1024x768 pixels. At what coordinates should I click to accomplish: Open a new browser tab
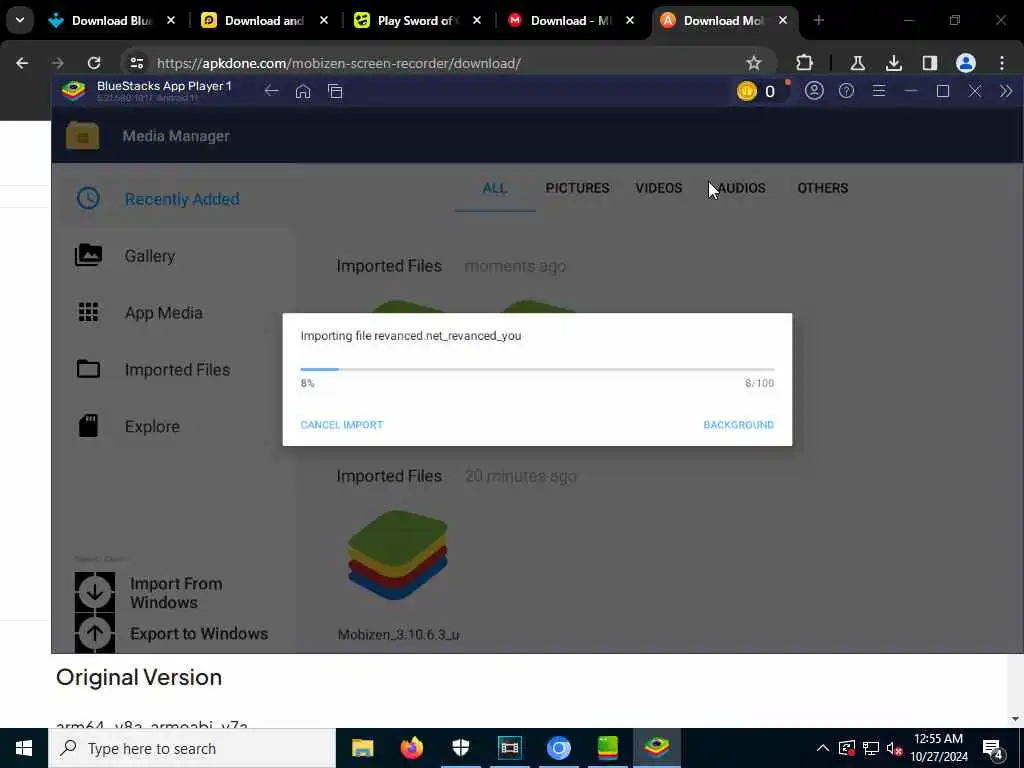819,20
